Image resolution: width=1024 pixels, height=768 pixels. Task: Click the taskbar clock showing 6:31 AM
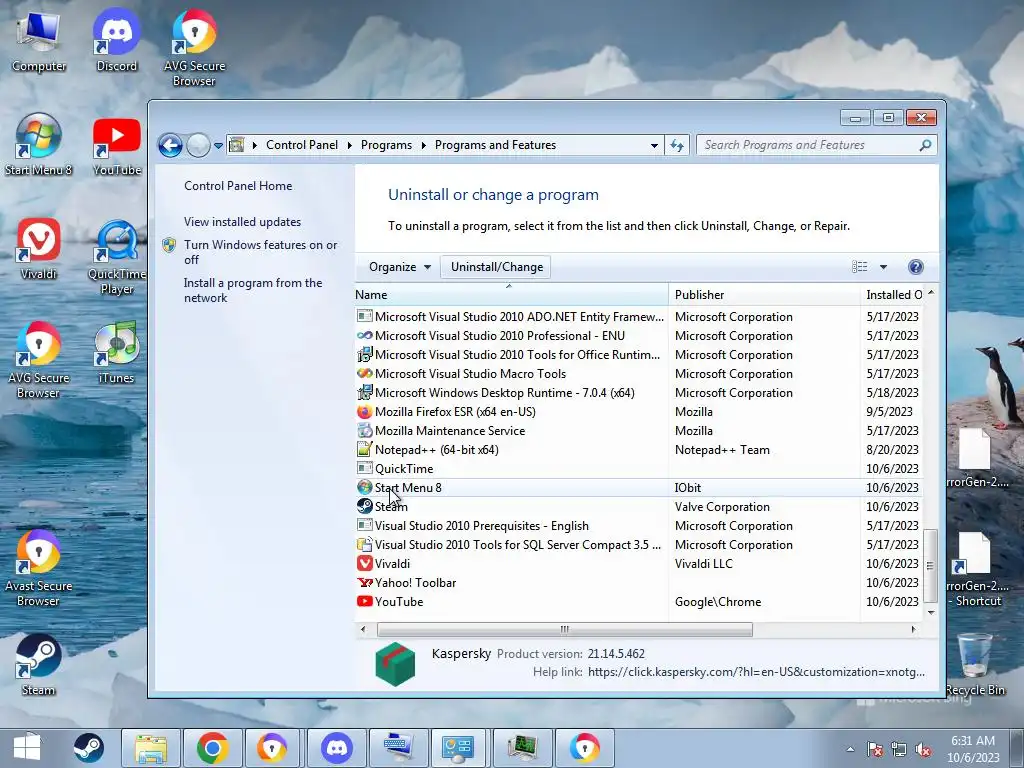973,749
